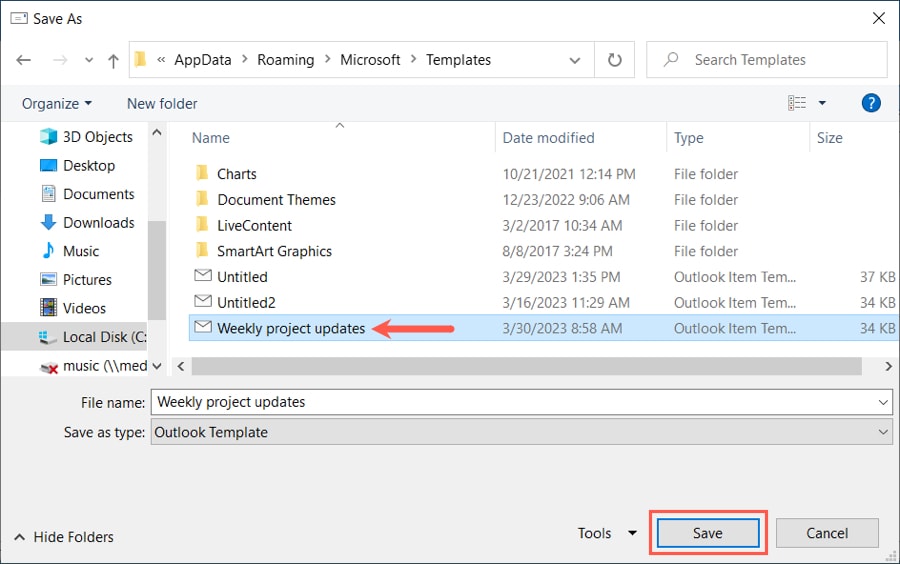The height and width of the screenshot is (564, 900).
Task: Open the recent locations chevron
Action: coord(89,60)
